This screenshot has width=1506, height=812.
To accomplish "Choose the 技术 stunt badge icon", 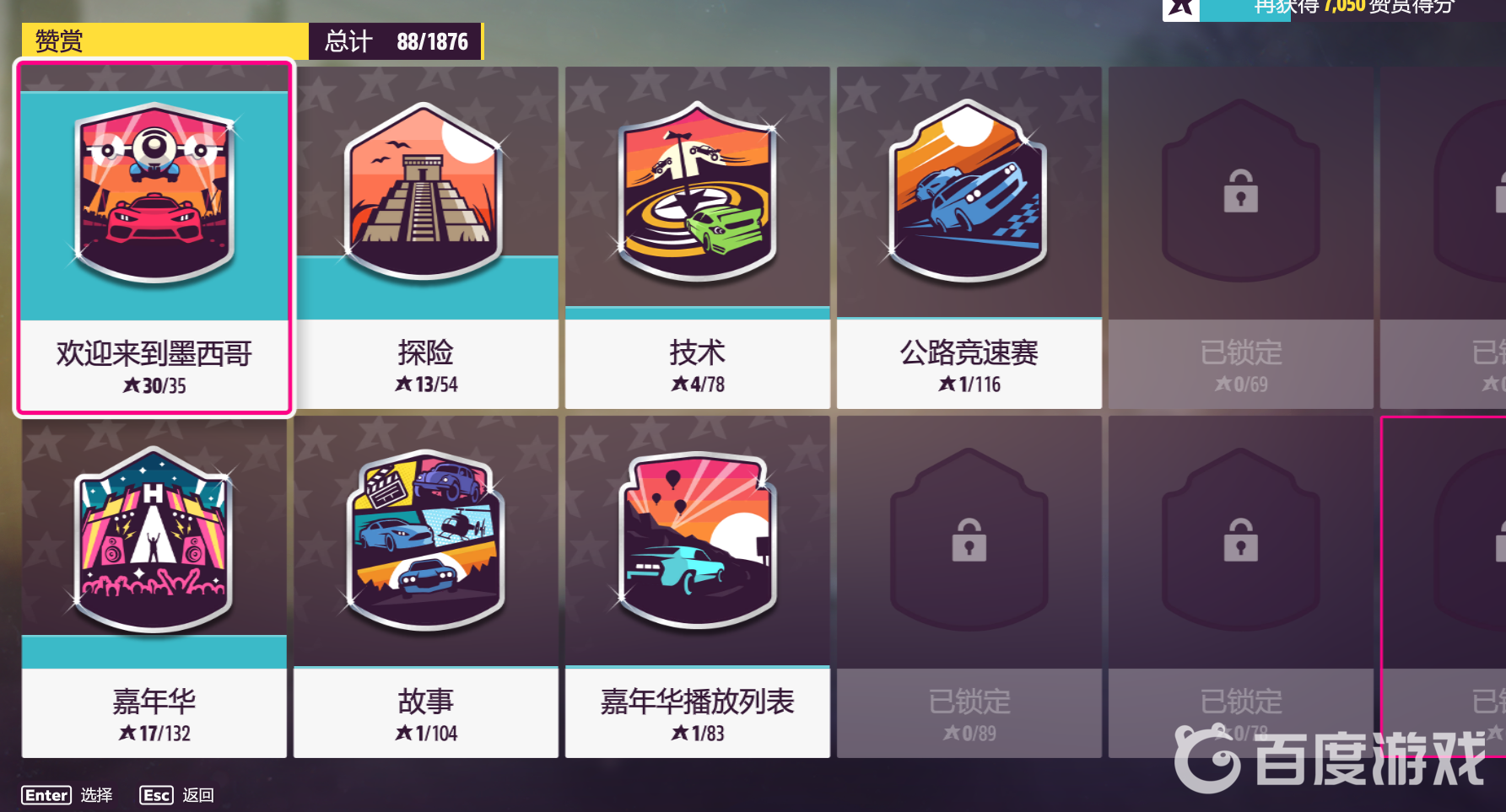I will click(697, 191).
